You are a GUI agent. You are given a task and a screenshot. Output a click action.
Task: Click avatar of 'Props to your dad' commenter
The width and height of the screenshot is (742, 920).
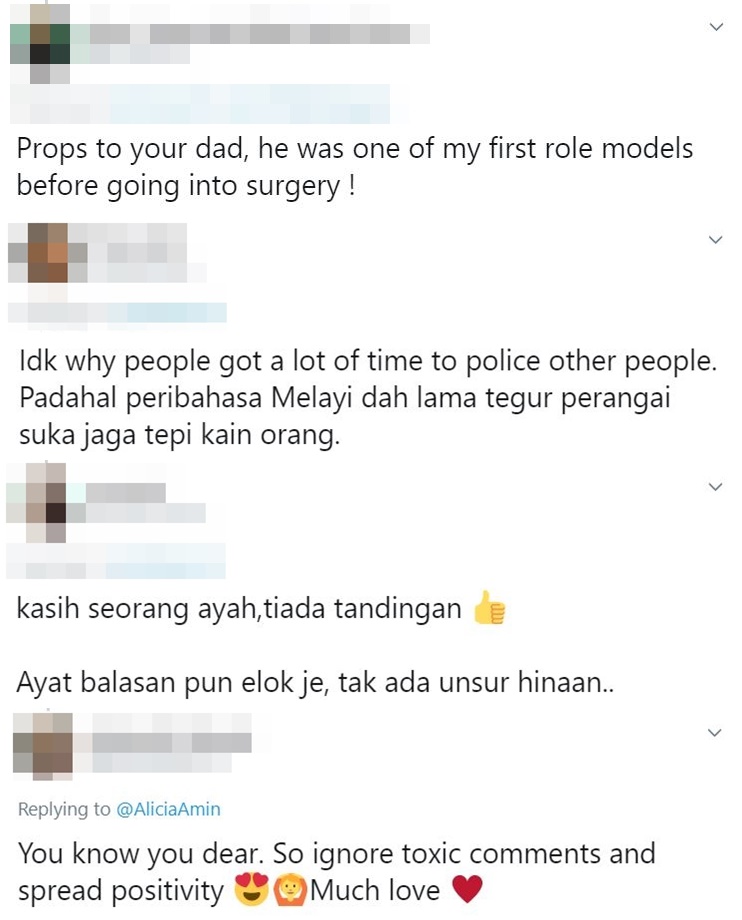point(40,43)
